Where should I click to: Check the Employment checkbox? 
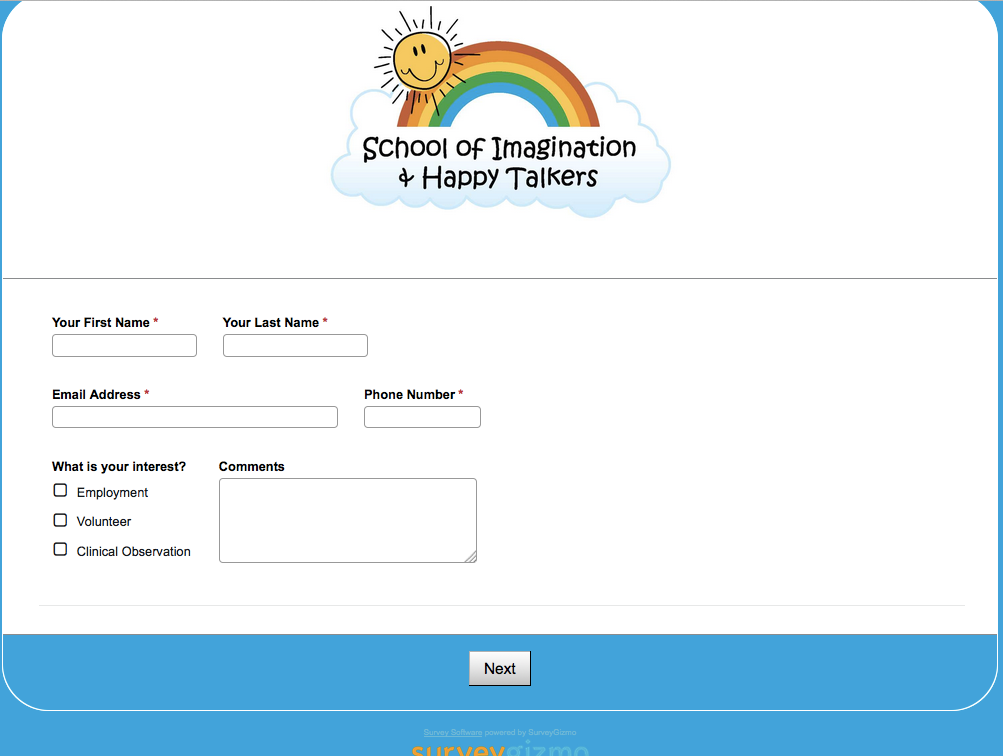[60, 491]
